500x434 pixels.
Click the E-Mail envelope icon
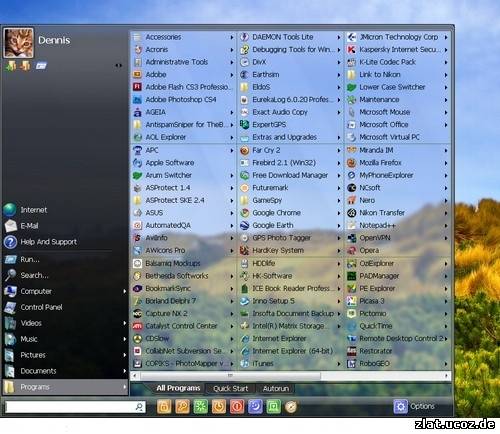click(10, 226)
